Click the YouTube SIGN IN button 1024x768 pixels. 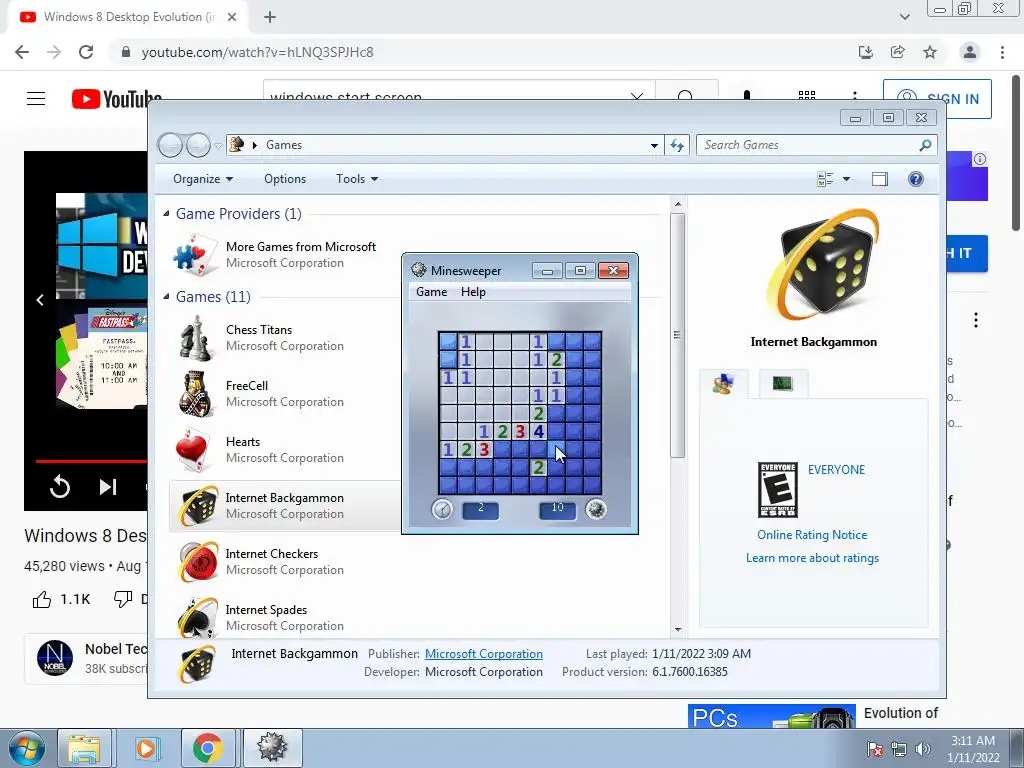[x=937, y=99]
